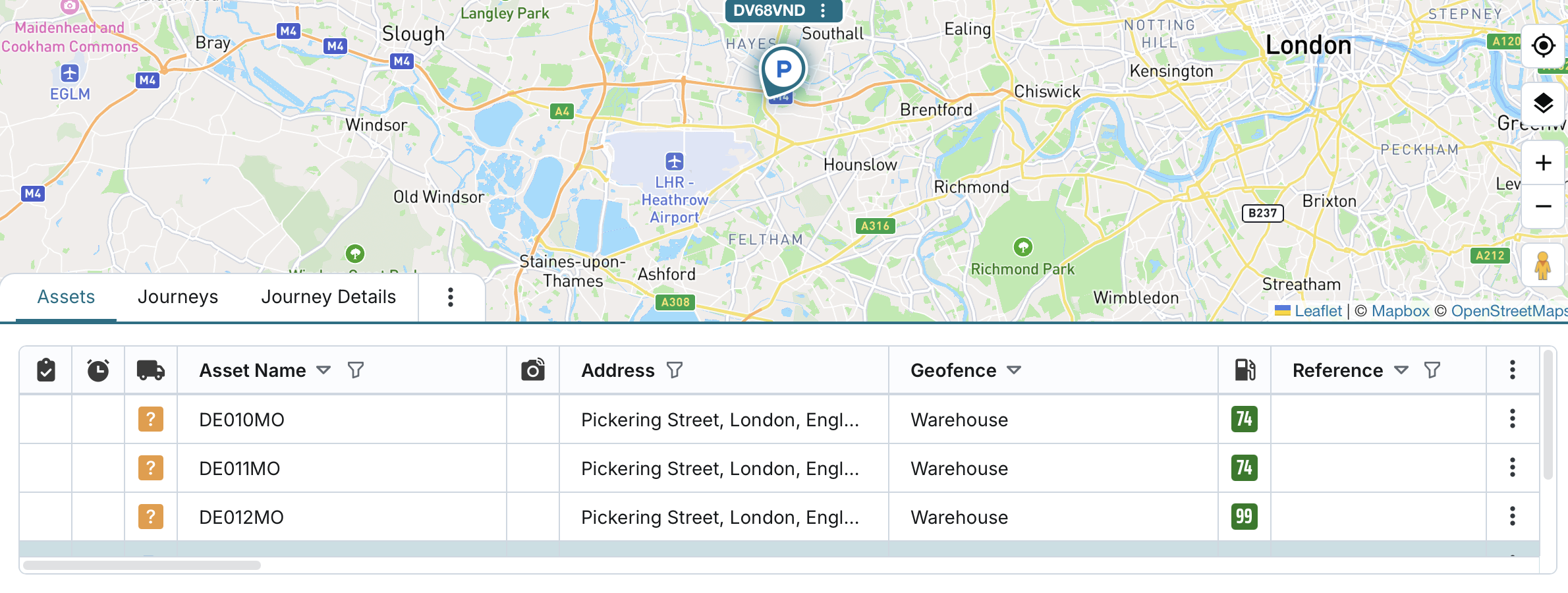Click the camera column header icon
Screen dimensions: 1568x593
(x=533, y=370)
